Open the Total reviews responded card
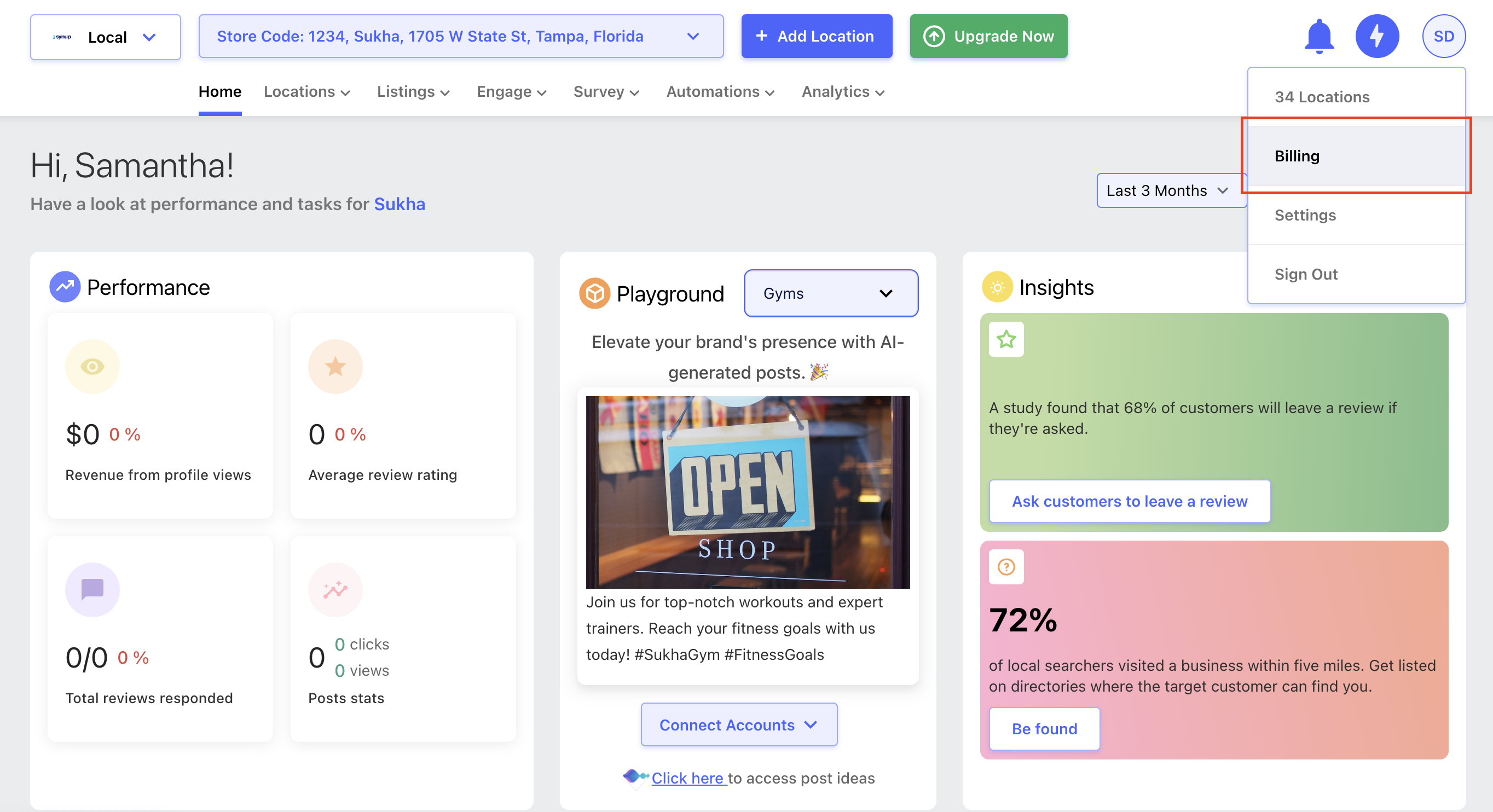Image resolution: width=1493 pixels, height=812 pixels. coord(160,639)
